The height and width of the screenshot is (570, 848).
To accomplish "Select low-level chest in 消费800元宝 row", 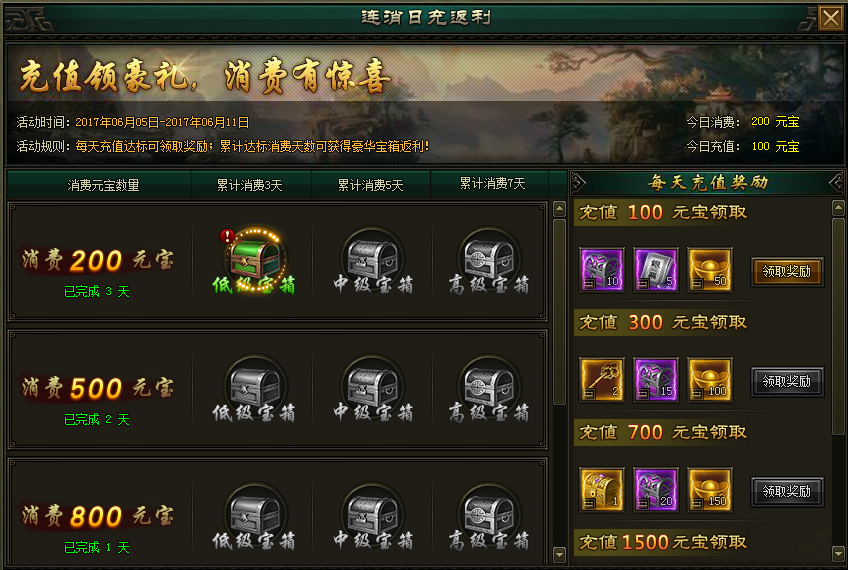I will click(255, 514).
